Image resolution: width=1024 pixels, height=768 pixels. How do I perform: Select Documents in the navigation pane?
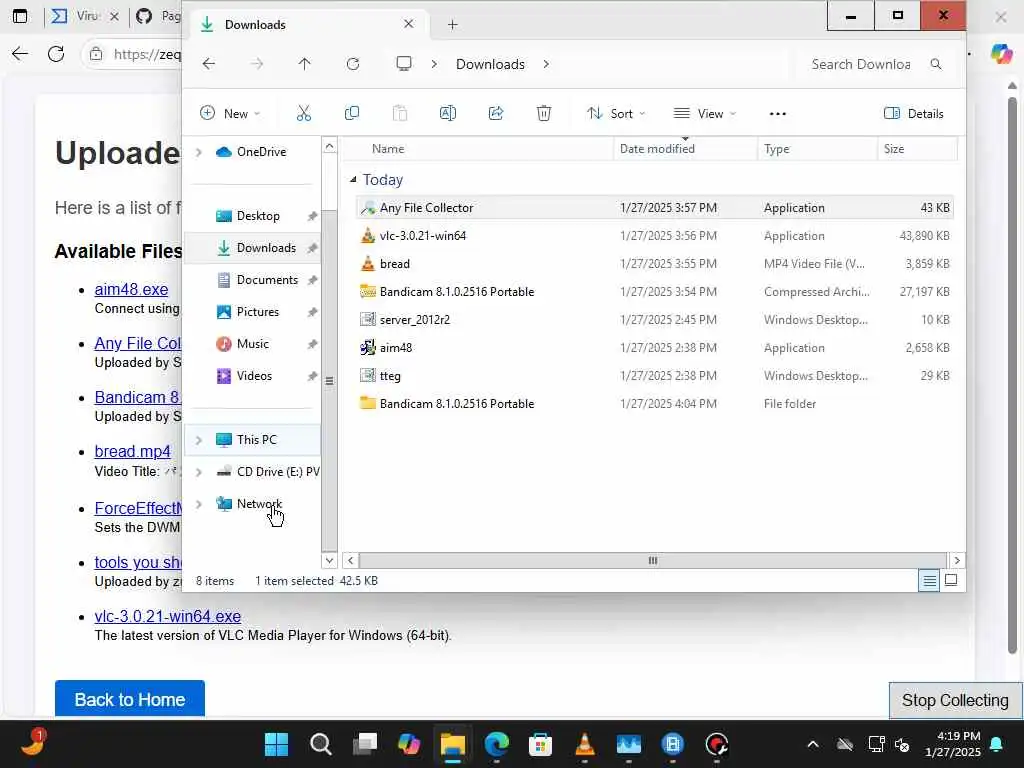[x=267, y=280]
